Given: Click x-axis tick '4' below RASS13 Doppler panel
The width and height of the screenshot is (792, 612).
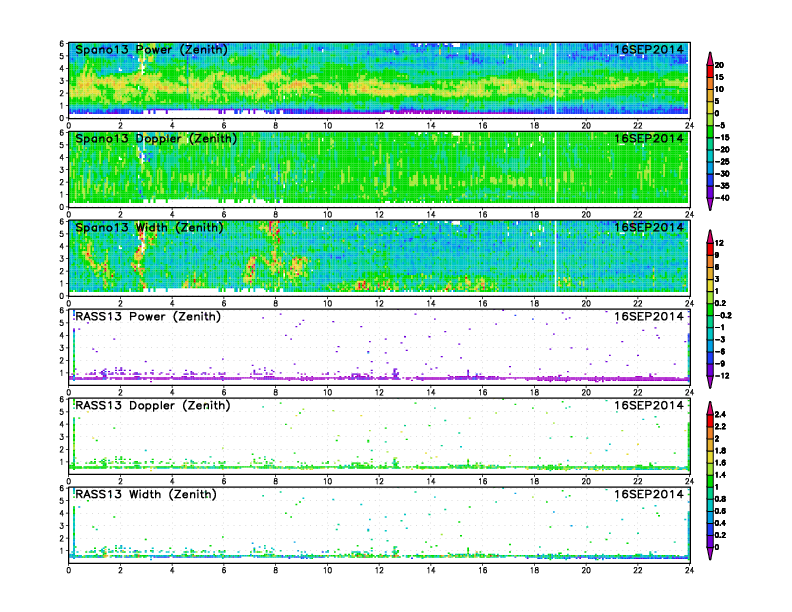Looking at the screenshot, I should [x=172, y=481].
